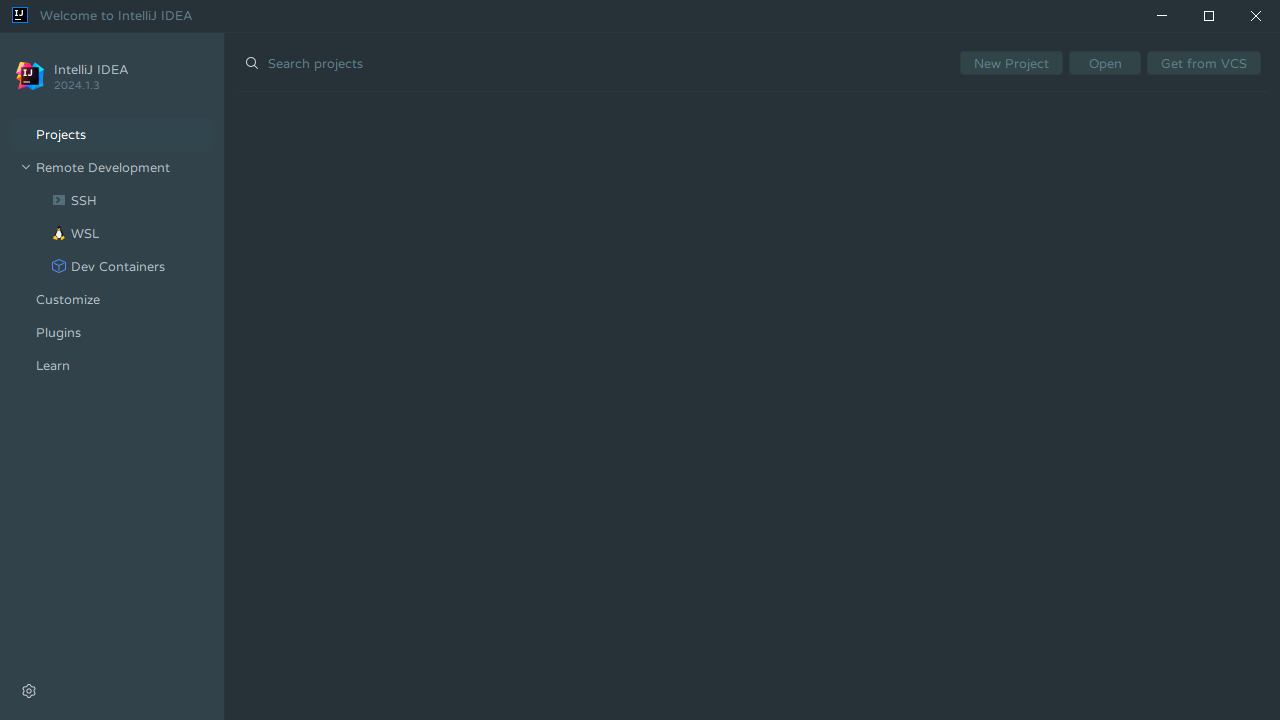Click the Dev Containers cube icon
The width and height of the screenshot is (1280, 720).
pyautogui.click(x=59, y=266)
